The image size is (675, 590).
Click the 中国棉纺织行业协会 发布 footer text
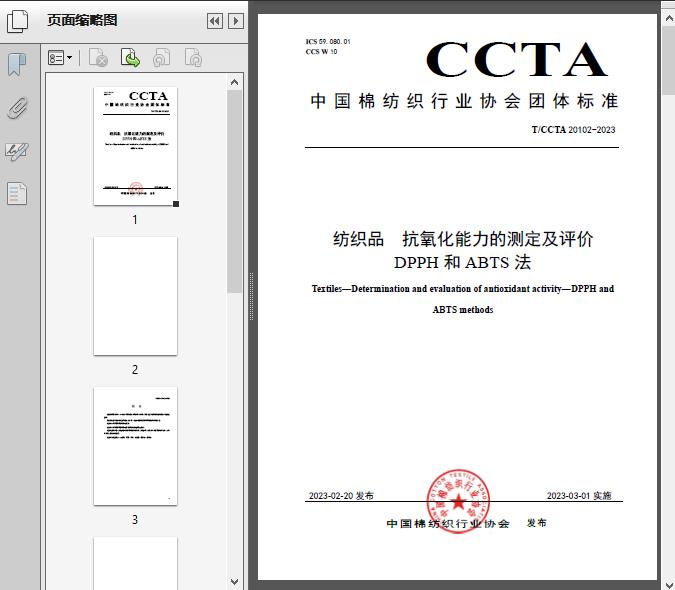click(467, 523)
